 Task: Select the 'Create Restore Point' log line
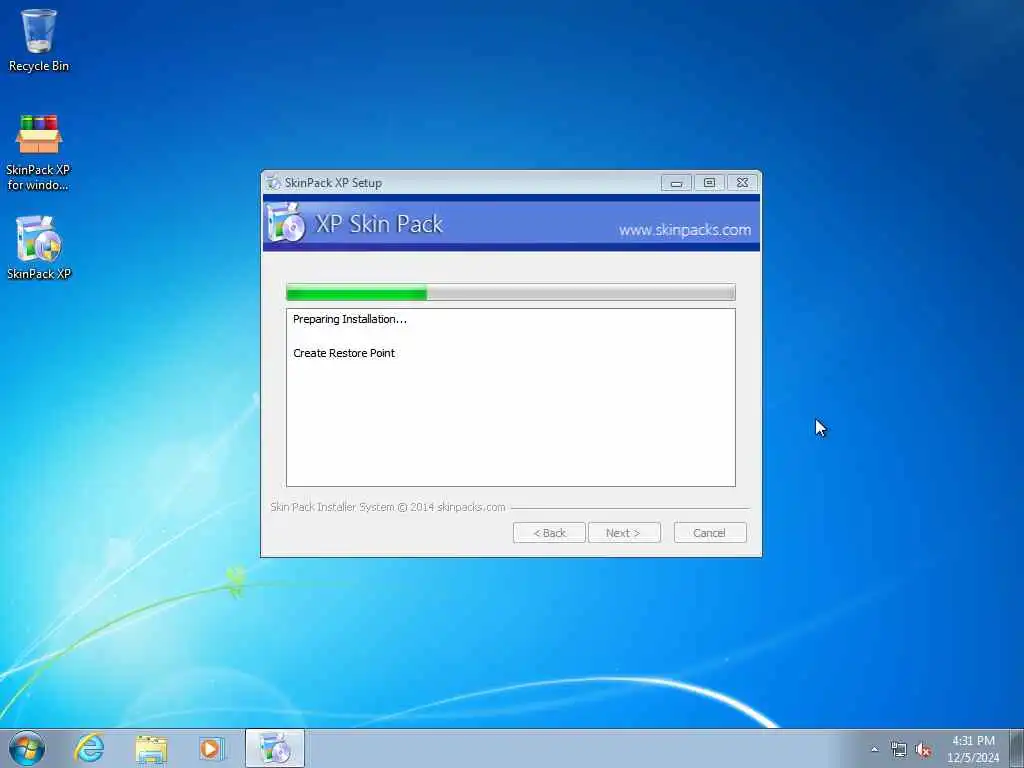[x=344, y=353]
